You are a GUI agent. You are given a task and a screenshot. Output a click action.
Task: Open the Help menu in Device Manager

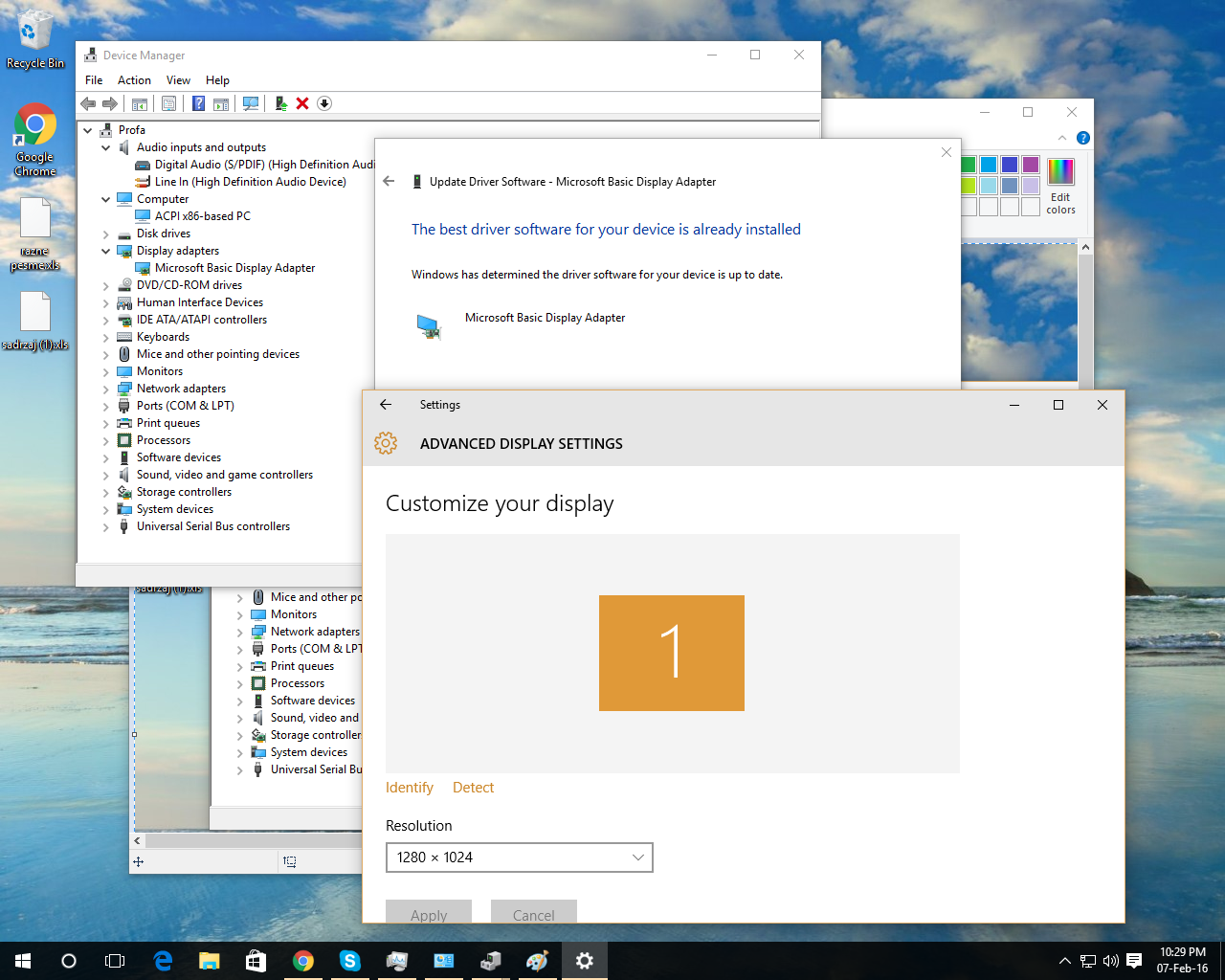coord(217,80)
